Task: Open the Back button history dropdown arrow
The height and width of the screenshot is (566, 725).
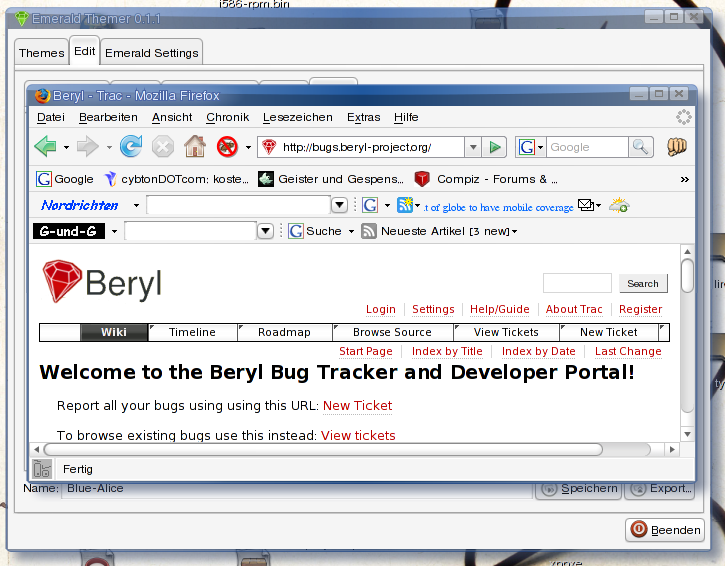Action: tap(66, 148)
